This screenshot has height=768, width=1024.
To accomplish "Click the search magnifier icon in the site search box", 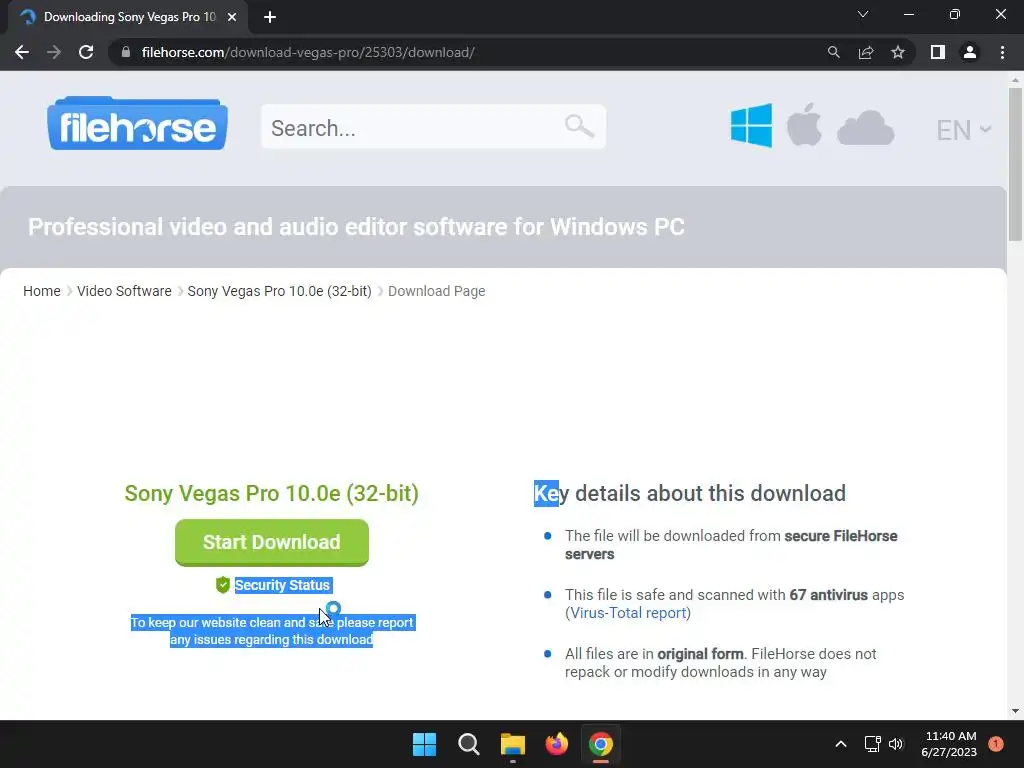I will [x=579, y=125].
